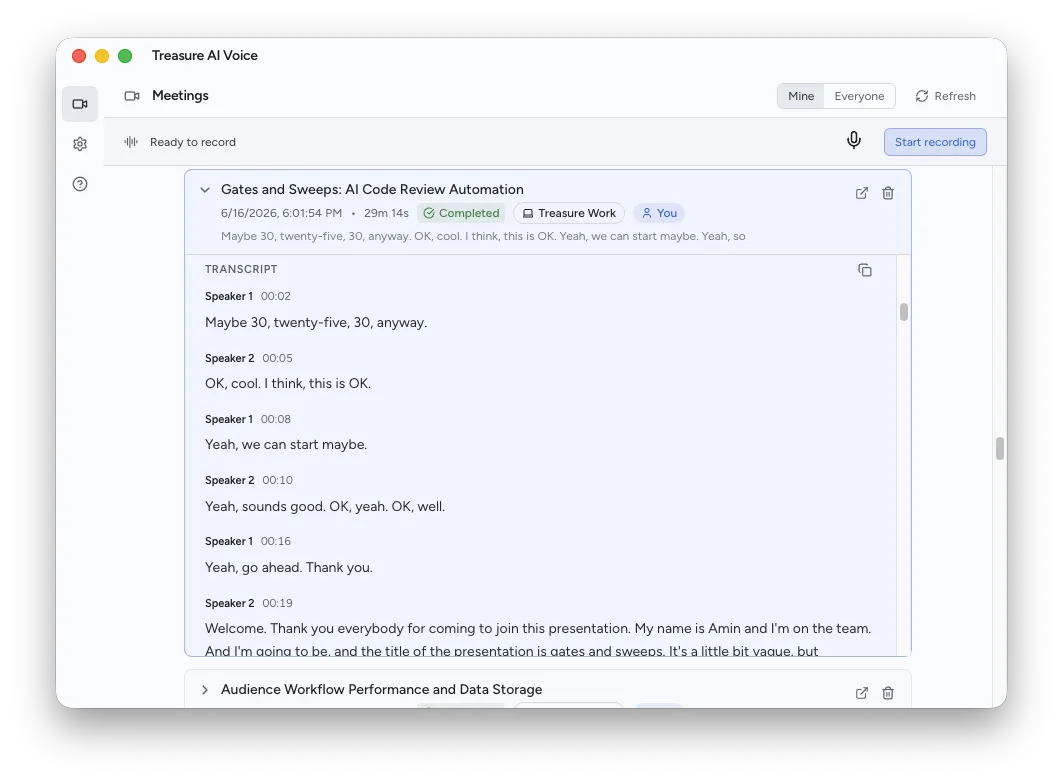Open Audience Workflow meeting in new window
The height and width of the screenshot is (782, 1063).
click(x=862, y=693)
